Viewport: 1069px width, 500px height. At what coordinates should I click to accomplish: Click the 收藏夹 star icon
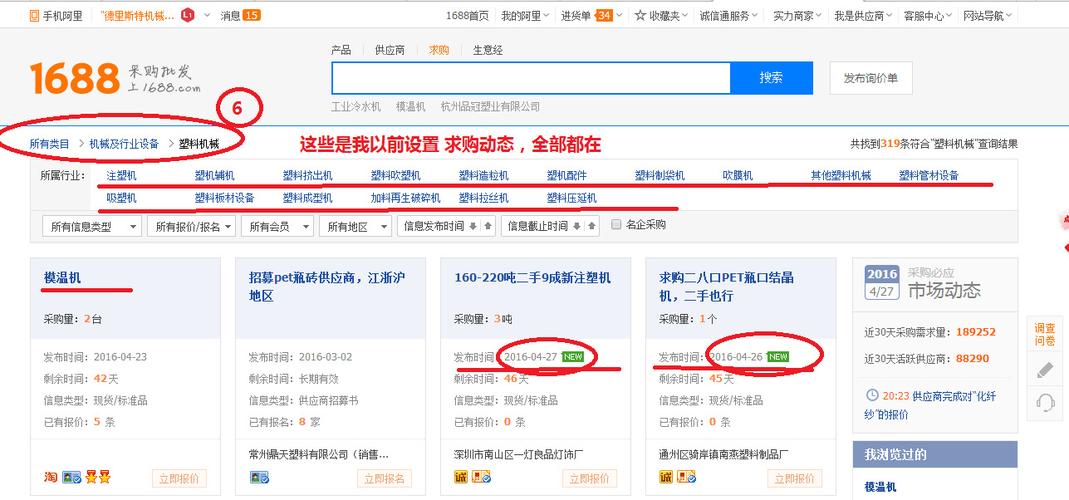coord(639,15)
